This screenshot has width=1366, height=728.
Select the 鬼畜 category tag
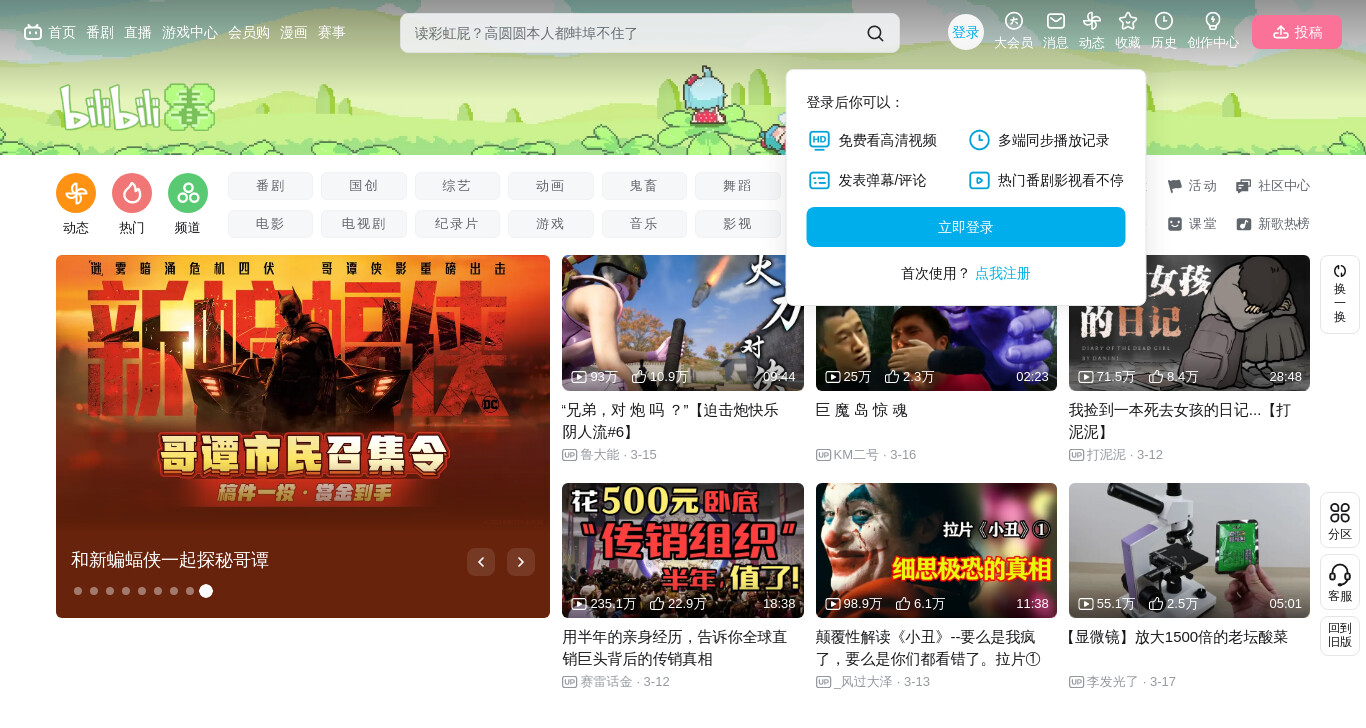[644, 186]
